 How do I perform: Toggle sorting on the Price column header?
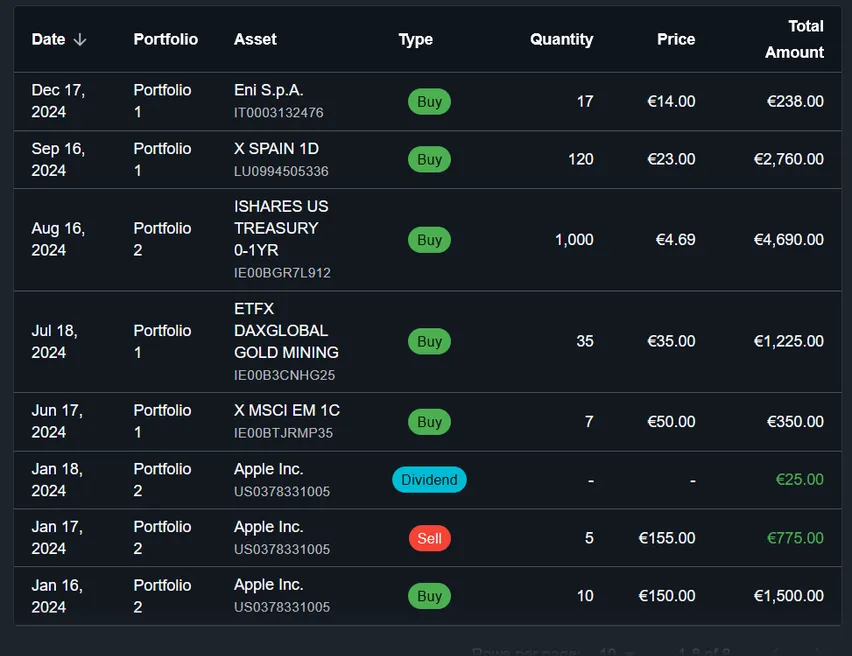(x=676, y=39)
